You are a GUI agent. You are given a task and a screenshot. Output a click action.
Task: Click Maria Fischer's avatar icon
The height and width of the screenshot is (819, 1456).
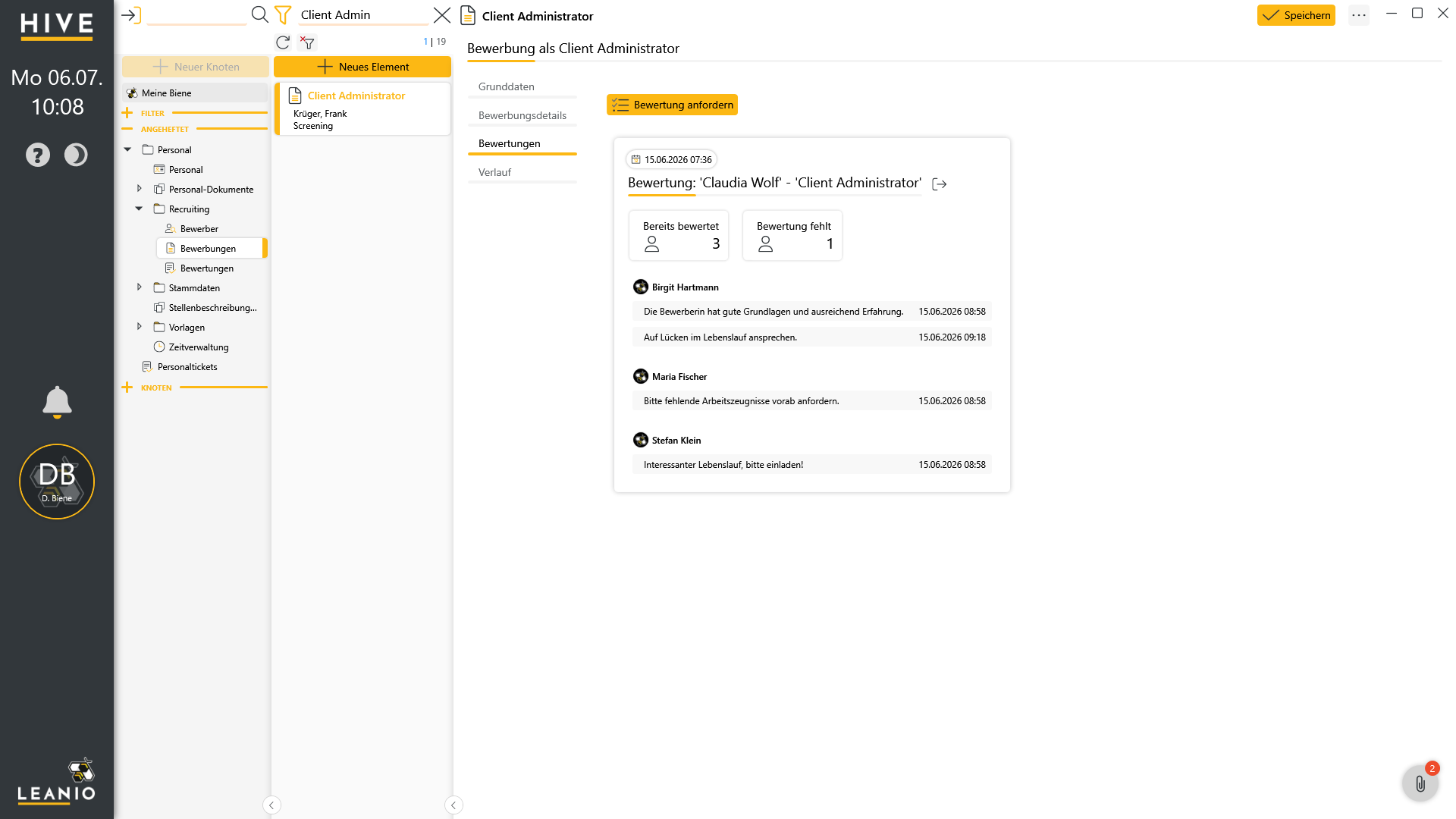(x=641, y=376)
